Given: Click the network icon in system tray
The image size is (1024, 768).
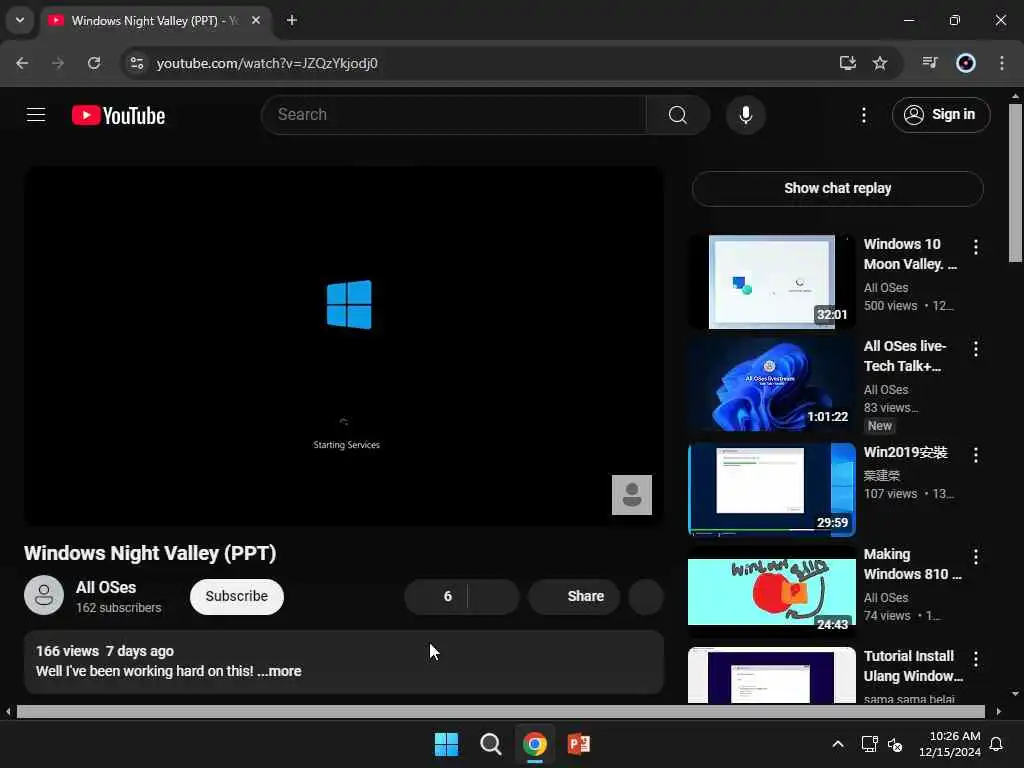Looking at the screenshot, I should [869, 744].
